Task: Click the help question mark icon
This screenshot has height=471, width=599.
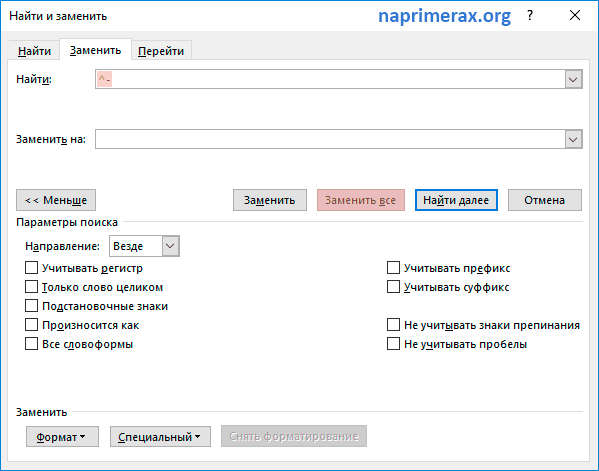Action: pos(529,16)
